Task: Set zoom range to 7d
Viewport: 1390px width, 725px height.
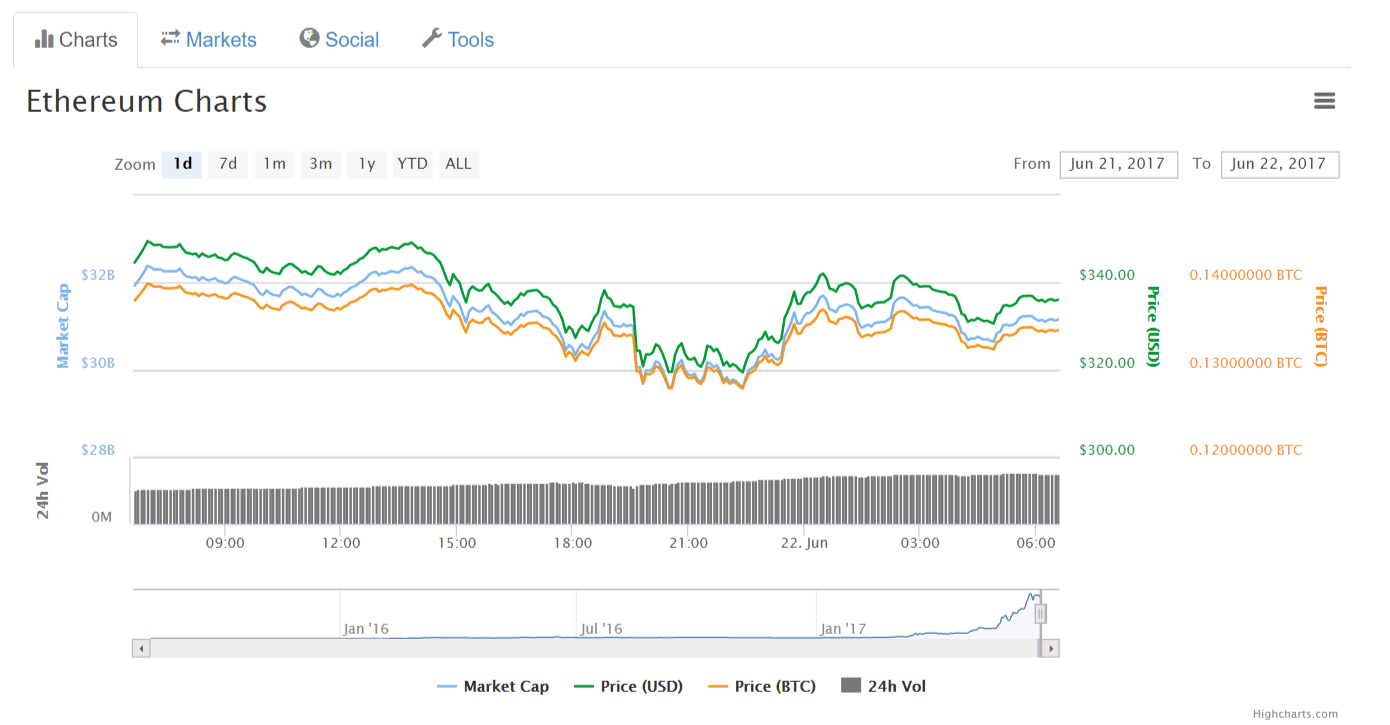Action: point(228,164)
